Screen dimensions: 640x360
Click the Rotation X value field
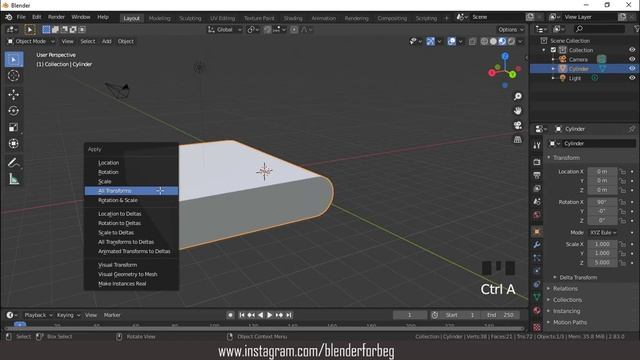pyautogui.click(x=602, y=202)
